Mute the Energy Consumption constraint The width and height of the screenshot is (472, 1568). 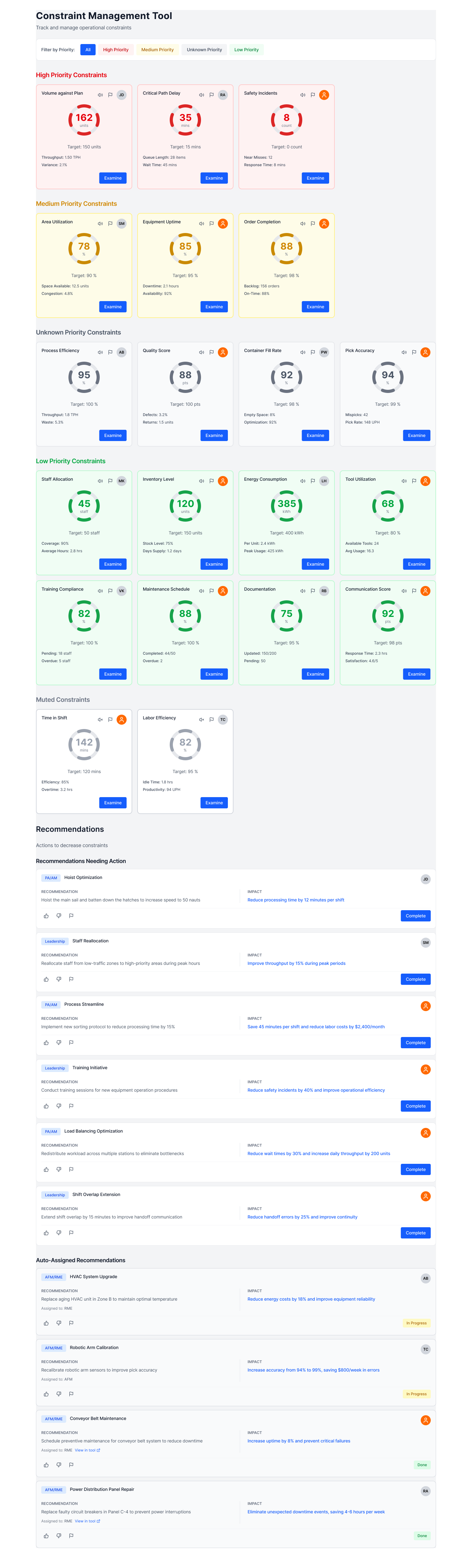(303, 481)
